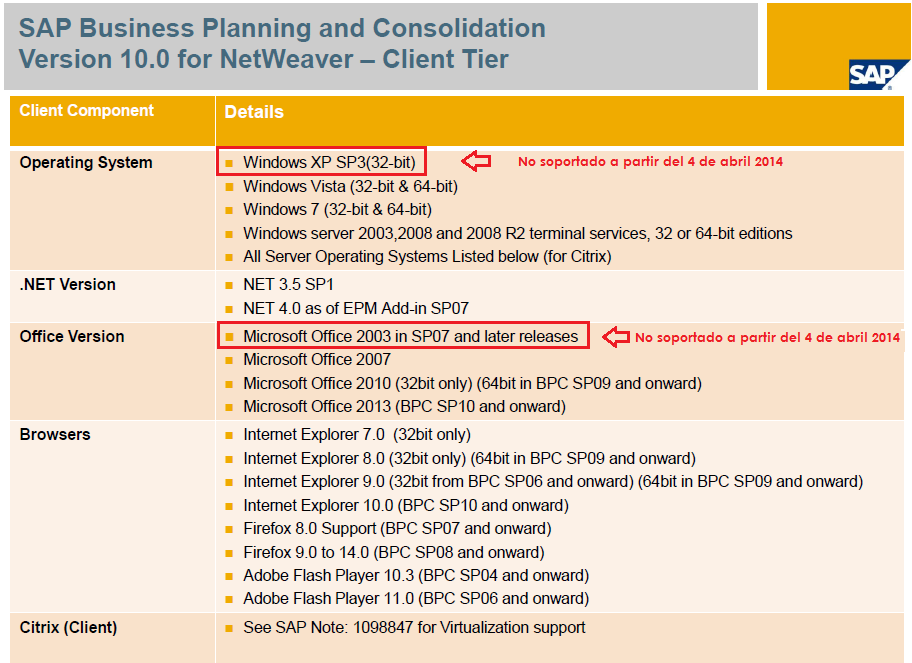The image size is (912, 663).
Task: Click the red note next to Windows XP
Action: 650,161
